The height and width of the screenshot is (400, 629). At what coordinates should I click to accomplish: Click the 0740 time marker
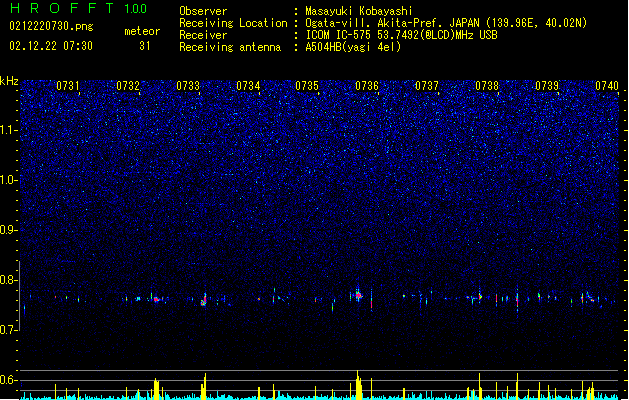coord(607,86)
